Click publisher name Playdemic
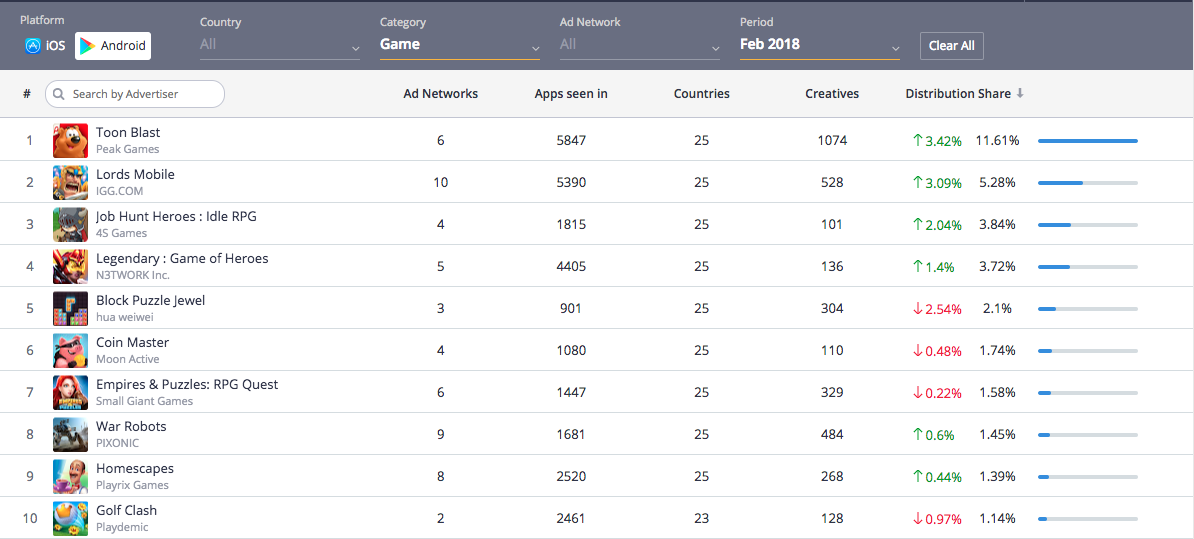The width and height of the screenshot is (1194, 539). [123, 527]
